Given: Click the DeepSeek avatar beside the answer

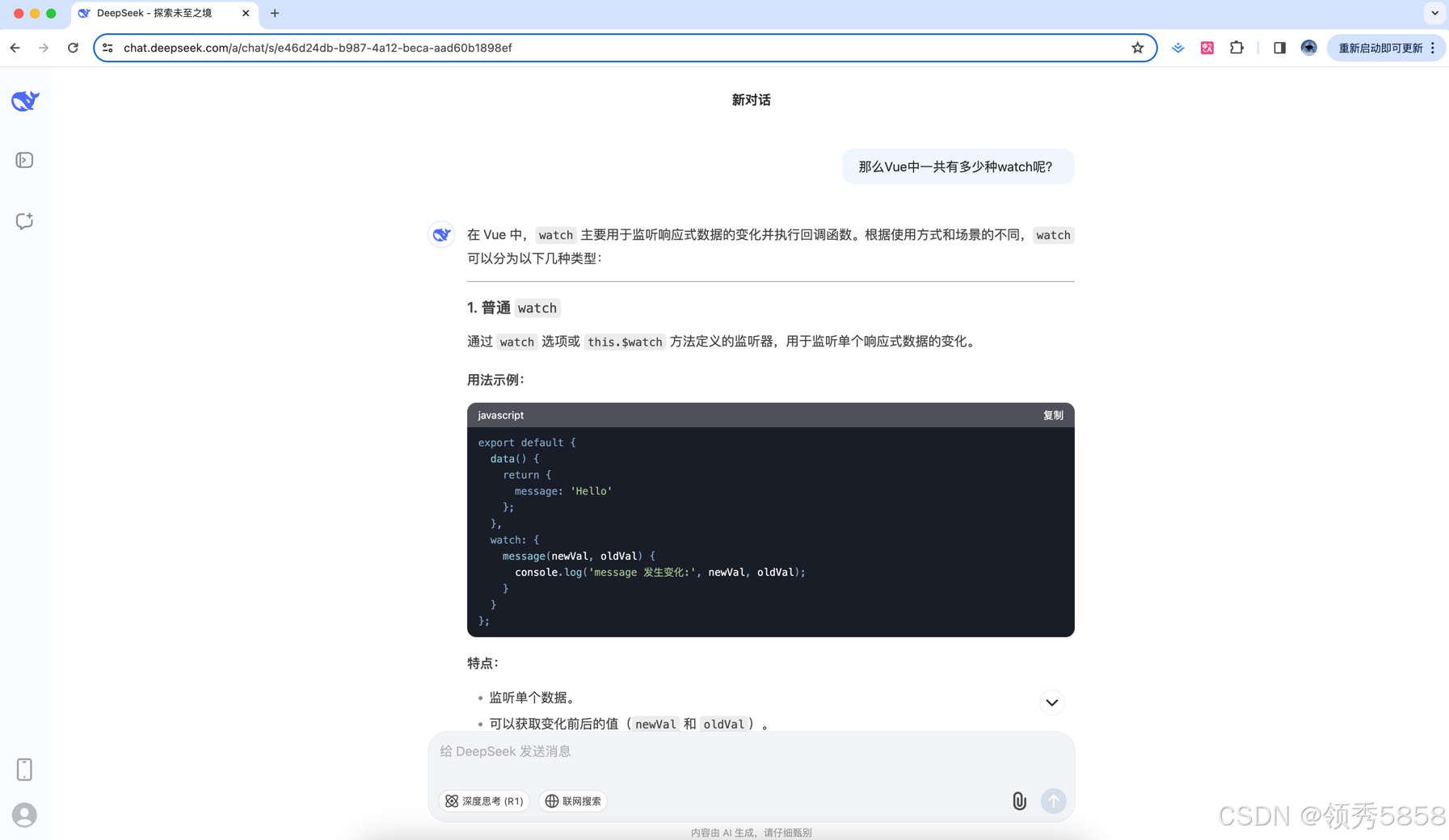Looking at the screenshot, I should [x=441, y=234].
